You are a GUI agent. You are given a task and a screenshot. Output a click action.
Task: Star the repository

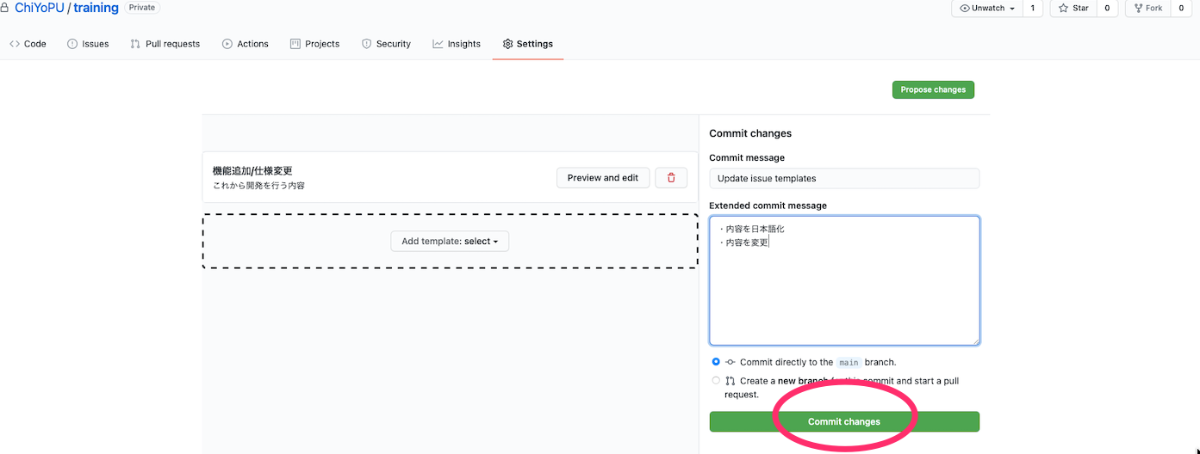(1073, 8)
